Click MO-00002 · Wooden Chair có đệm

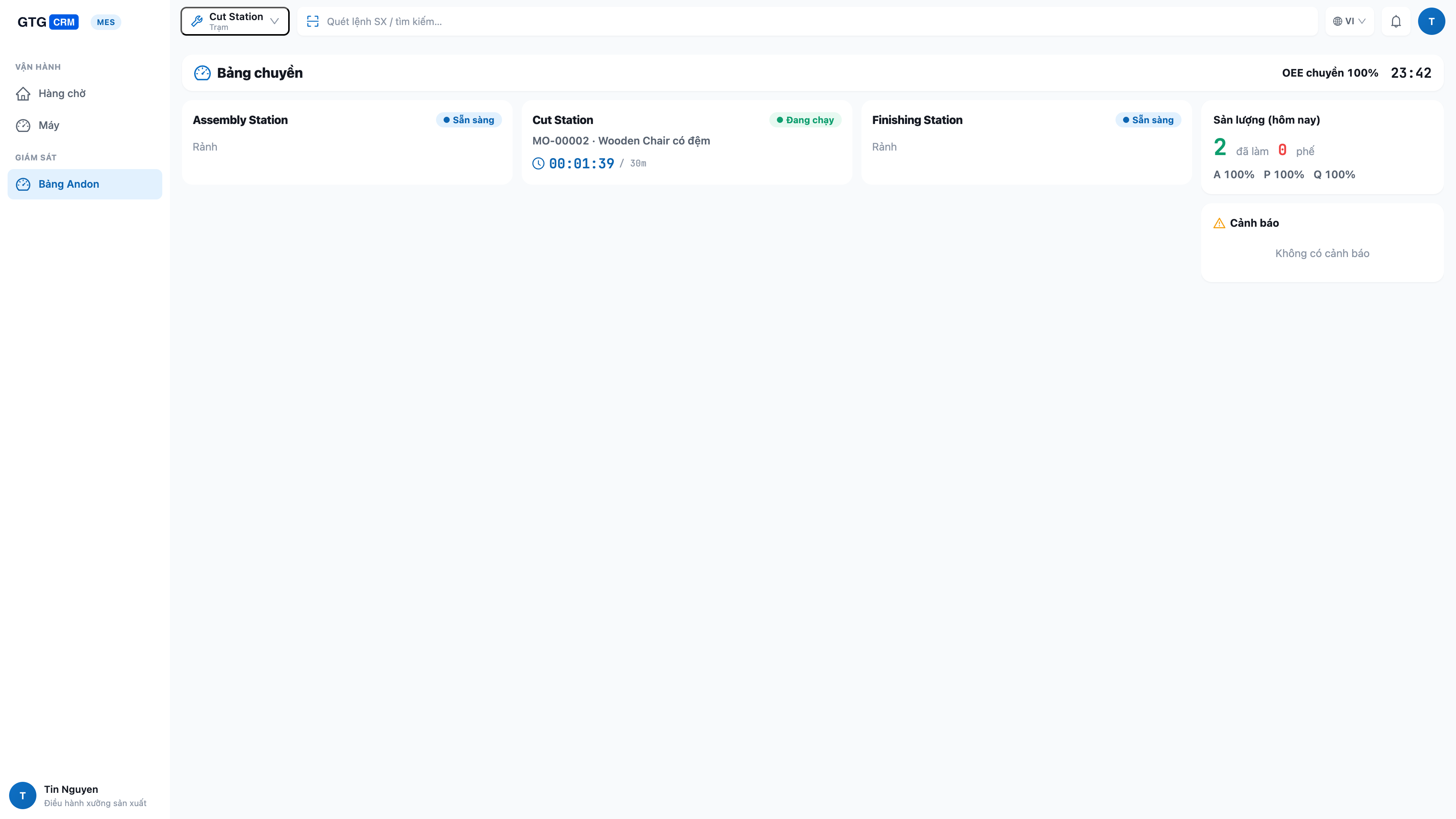click(621, 141)
